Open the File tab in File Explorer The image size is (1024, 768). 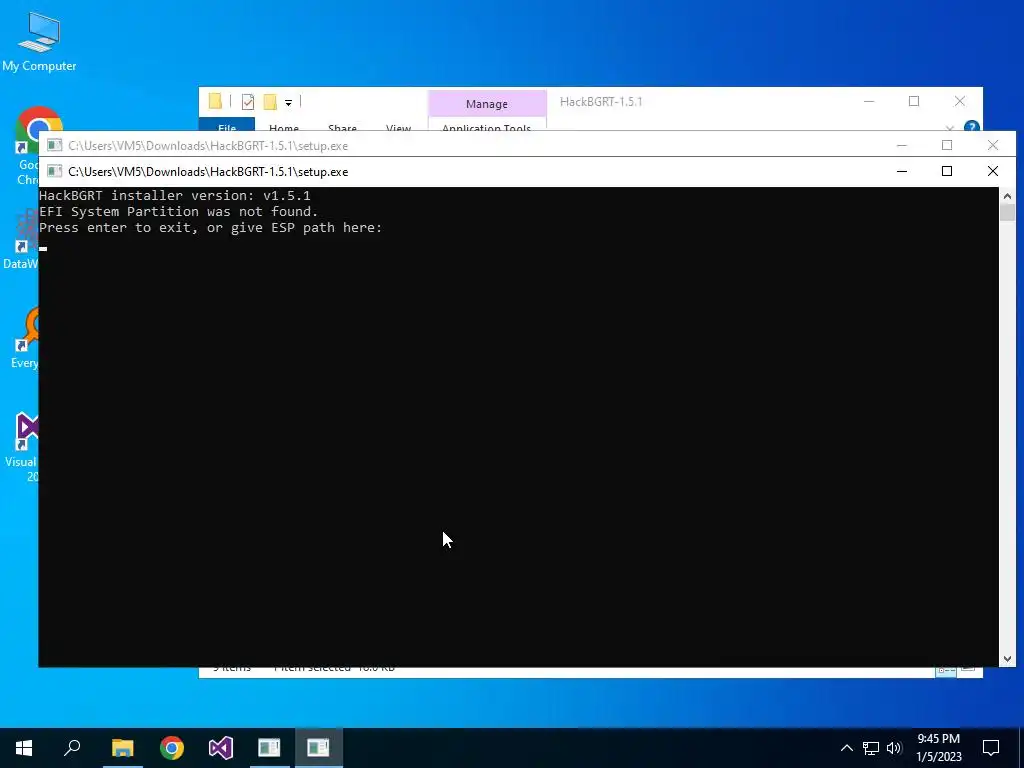pyautogui.click(x=227, y=125)
